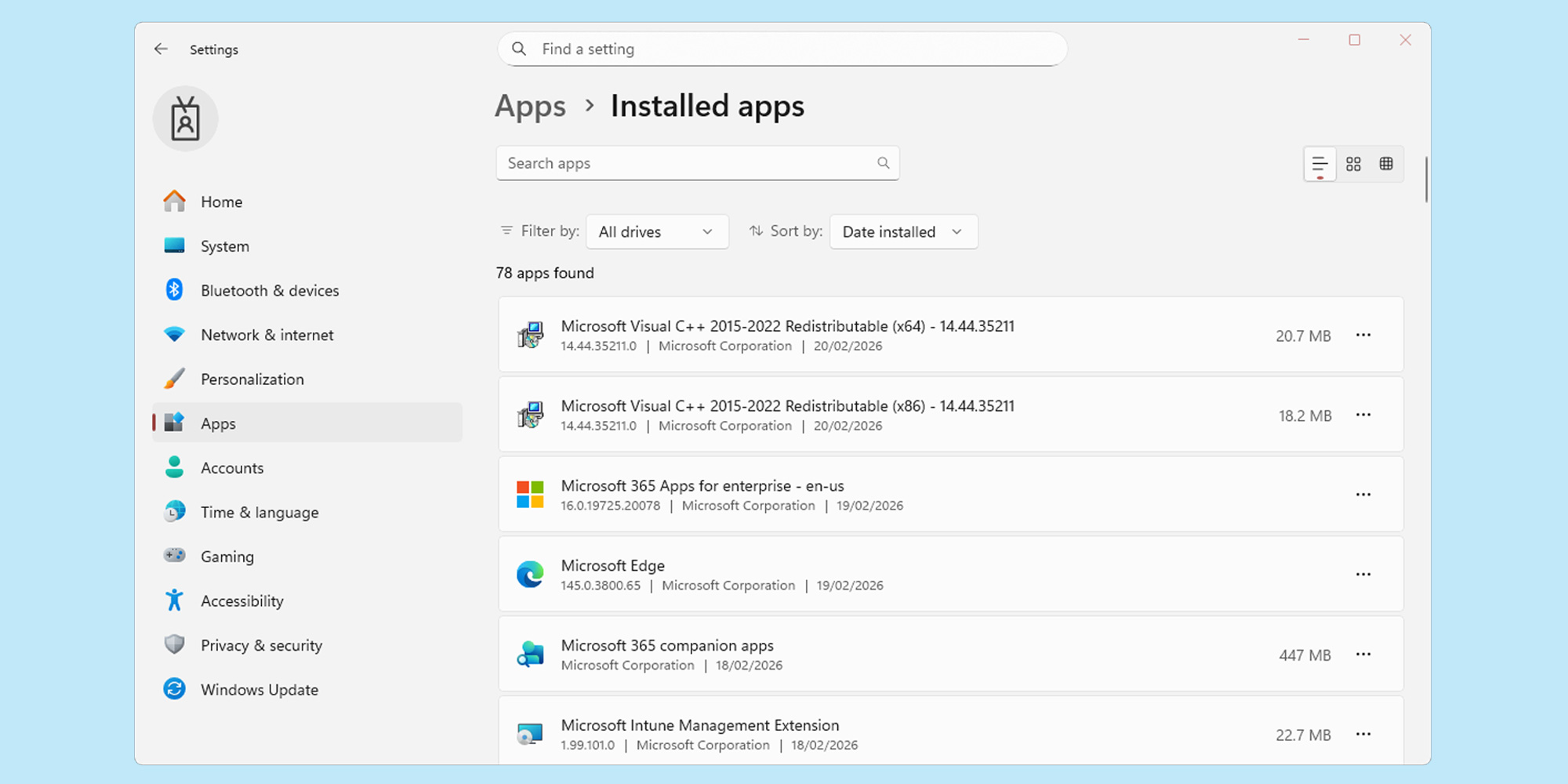Open the Filter by drives dropdown
Viewport: 1568px width, 784px height.
657,231
